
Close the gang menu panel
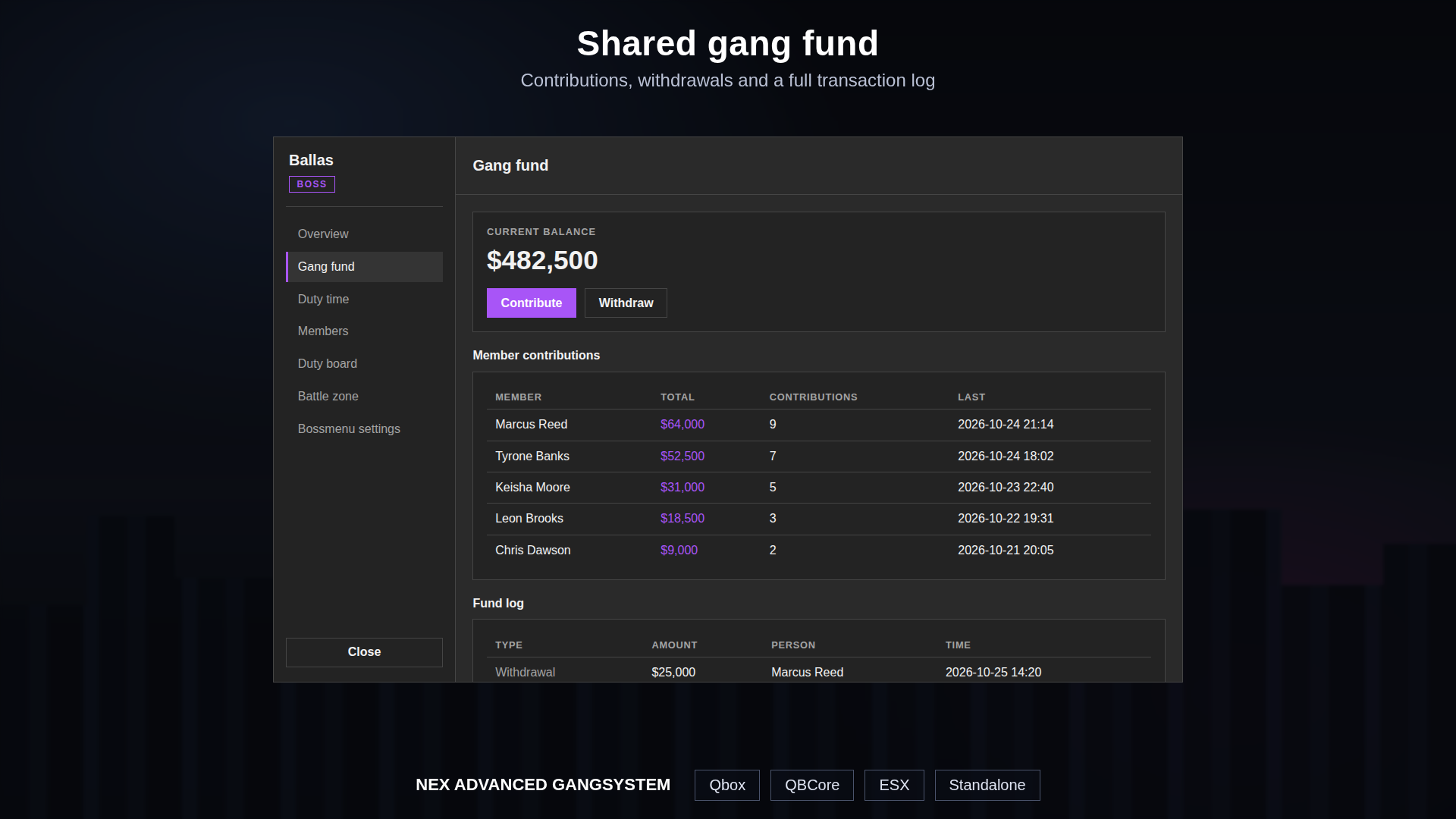(x=364, y=652)
